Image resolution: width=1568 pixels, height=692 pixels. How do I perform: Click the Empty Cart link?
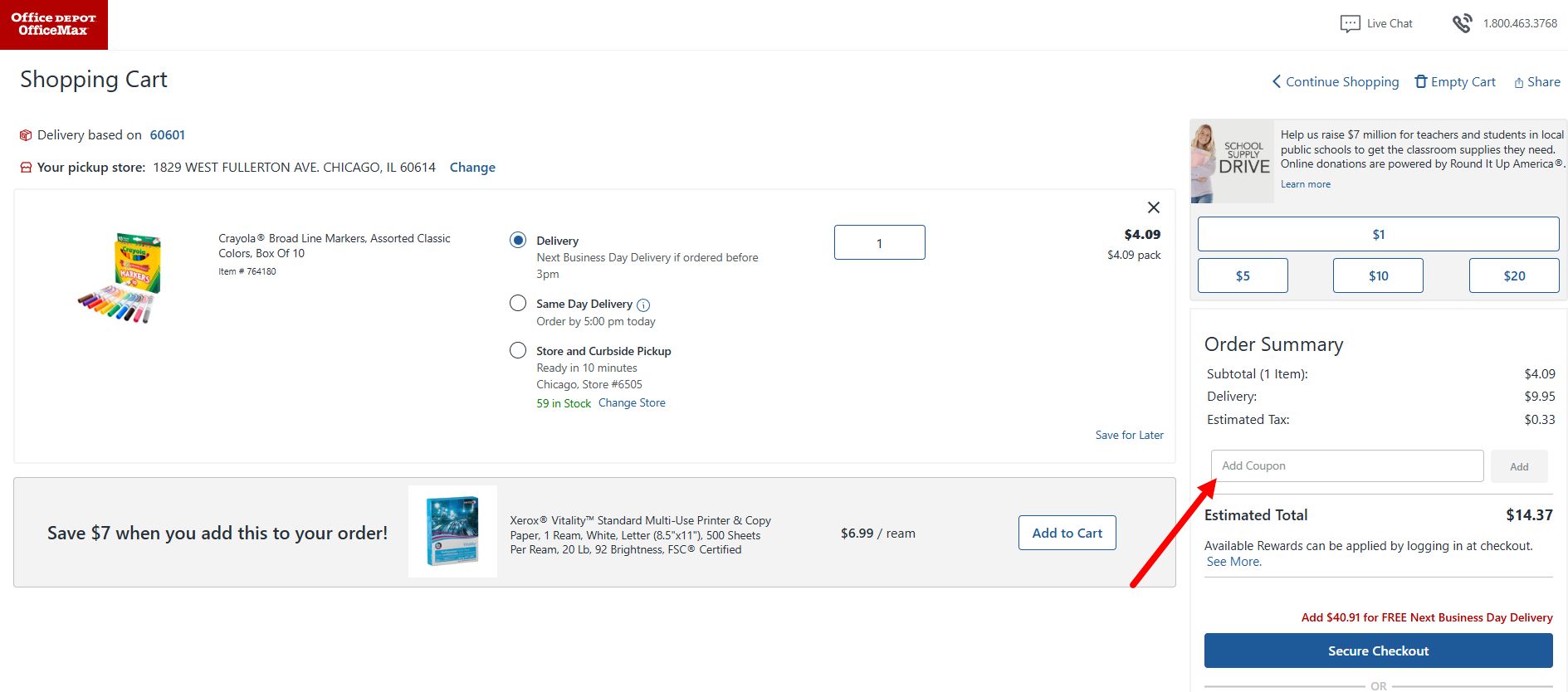tap(1463, 82)
